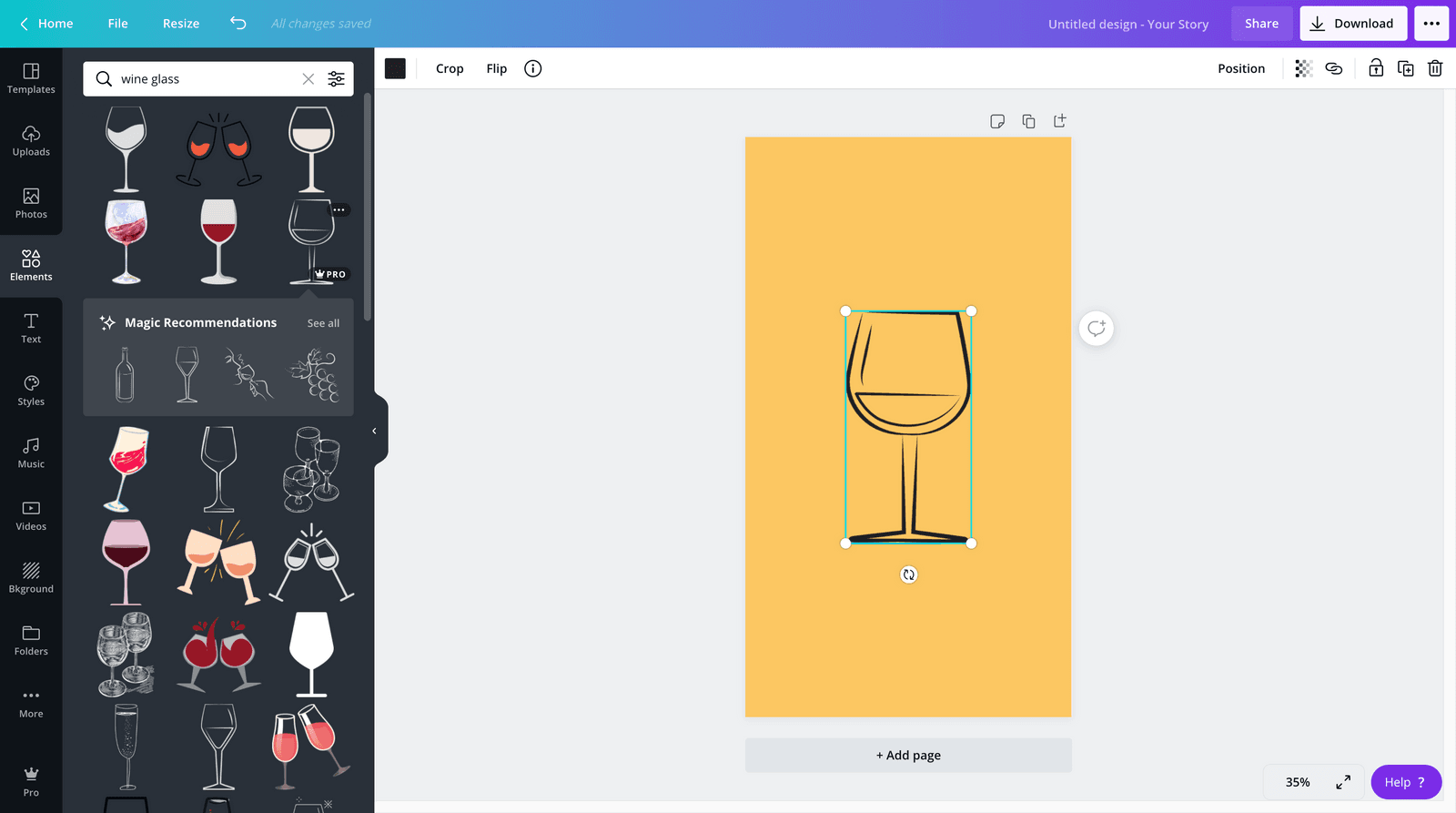Click the link icon in toolbar
This screenshot has height=813, width=1456.
[x=1333, y=68]
